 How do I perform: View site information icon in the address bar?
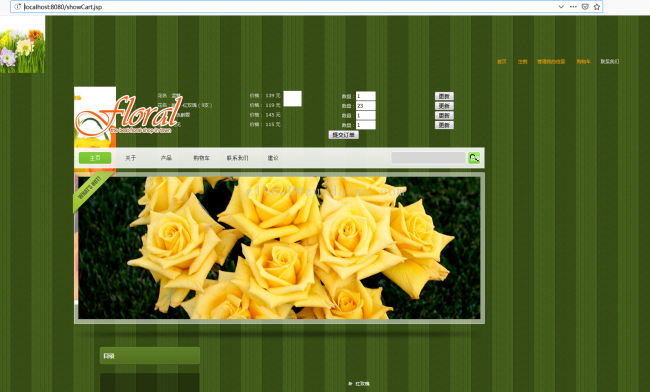(17, 7)
